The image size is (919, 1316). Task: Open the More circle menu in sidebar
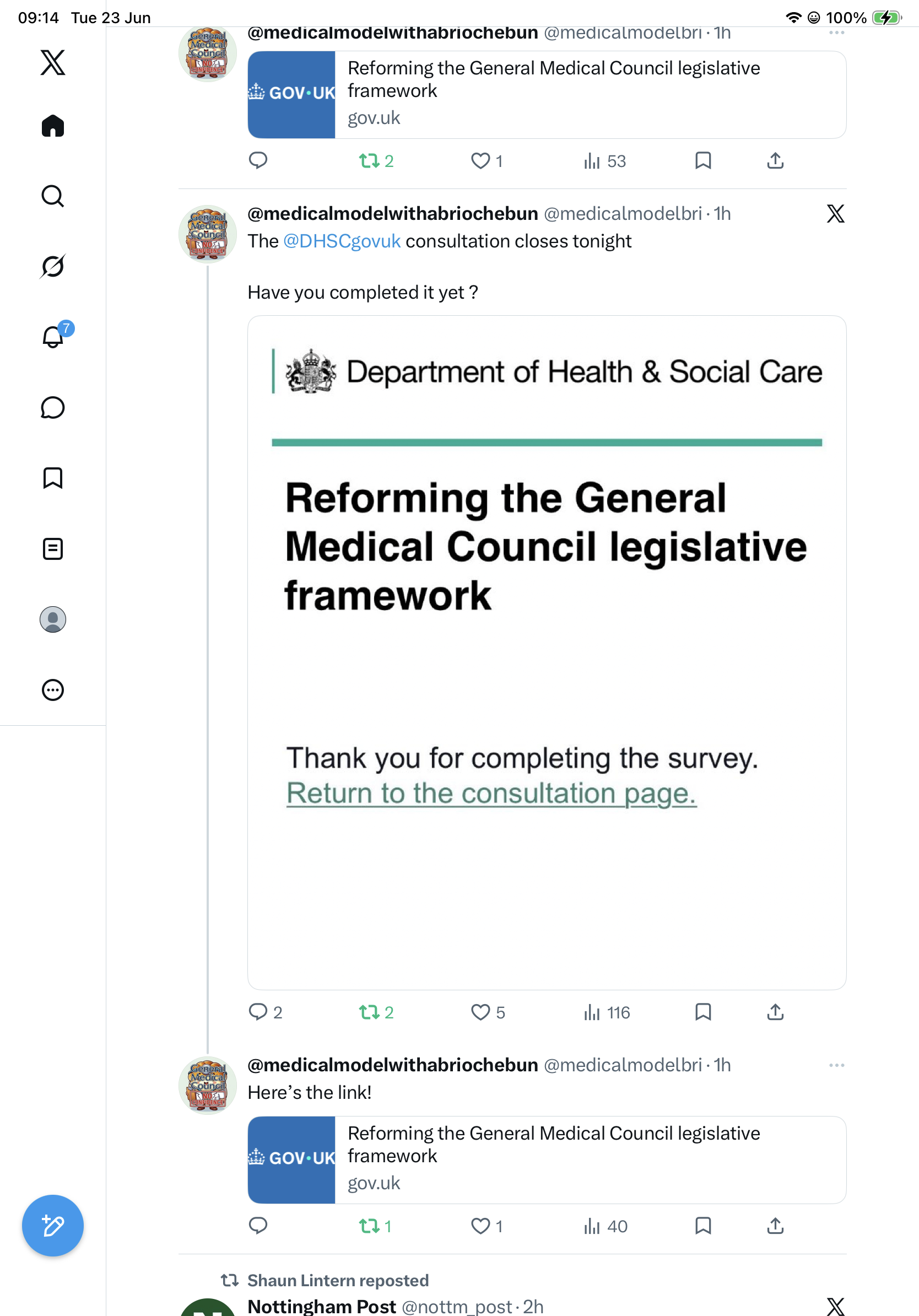(53, 689)
